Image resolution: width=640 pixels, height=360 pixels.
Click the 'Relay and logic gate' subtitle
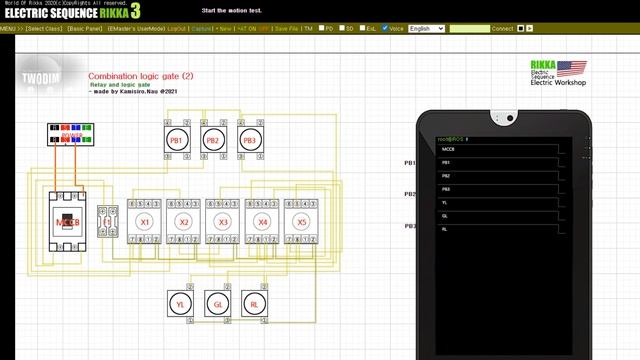click(120, 84)
